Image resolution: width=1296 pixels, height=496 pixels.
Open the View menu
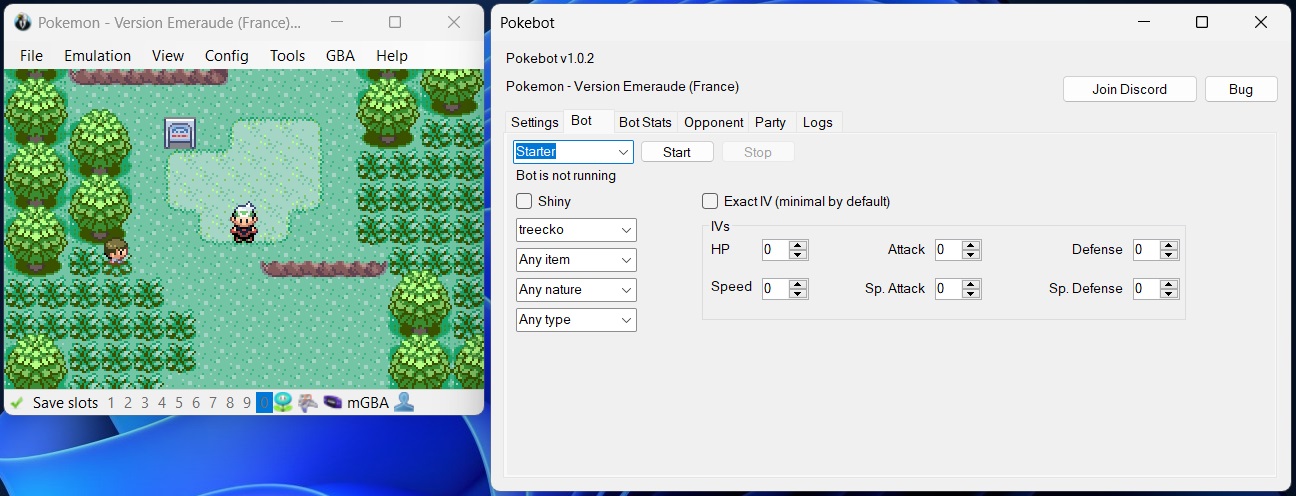pos(168,56)
